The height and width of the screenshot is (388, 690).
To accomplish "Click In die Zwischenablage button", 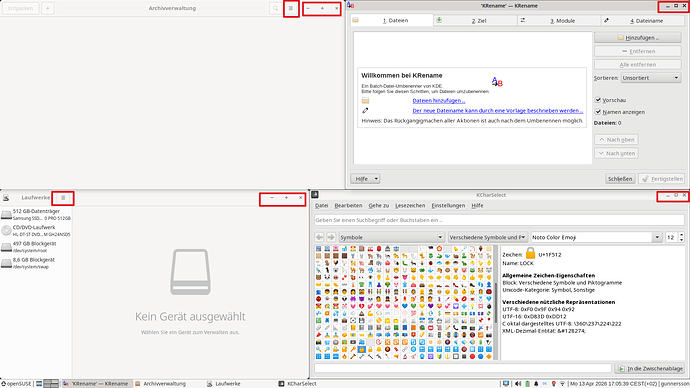I will [650, 368].
